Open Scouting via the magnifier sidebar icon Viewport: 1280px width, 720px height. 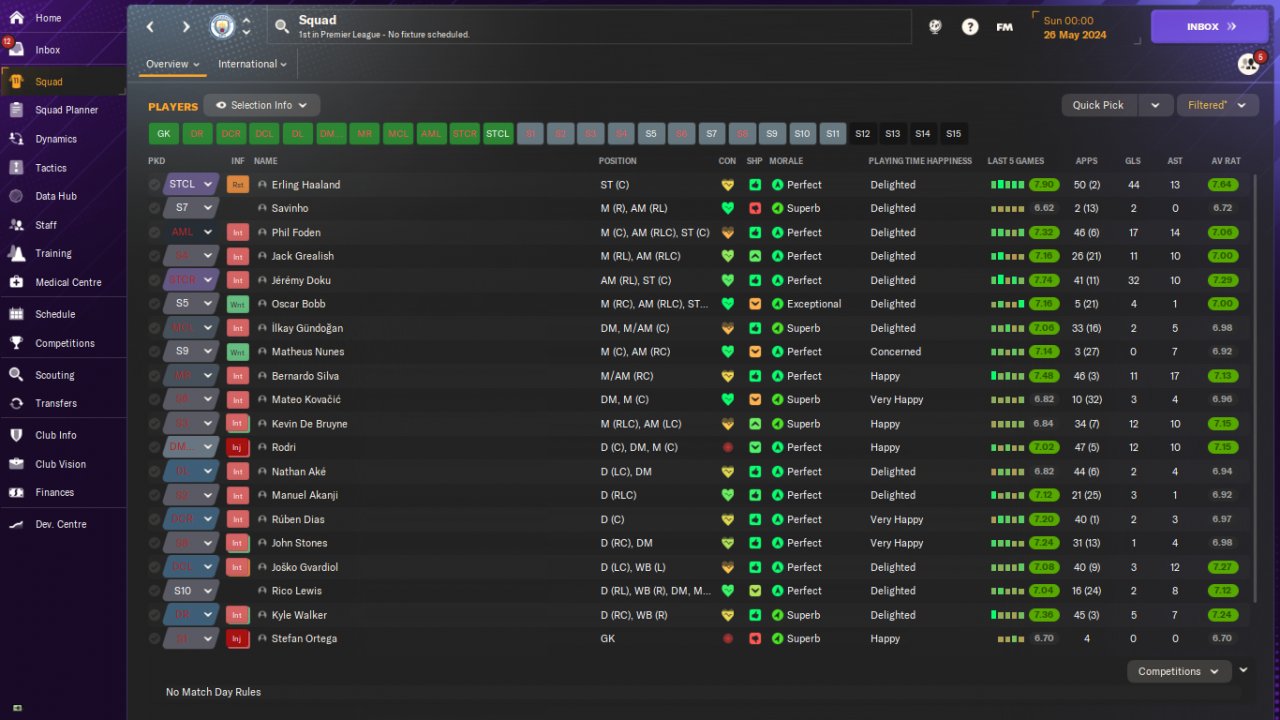(16, 375)
